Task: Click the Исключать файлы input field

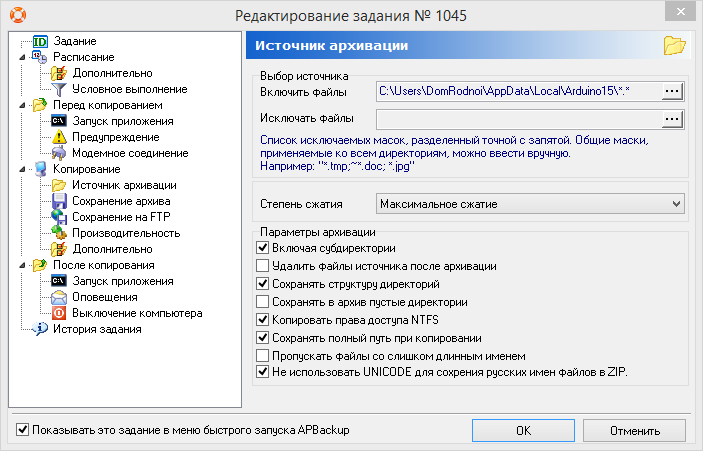Action: click(517, 119)
